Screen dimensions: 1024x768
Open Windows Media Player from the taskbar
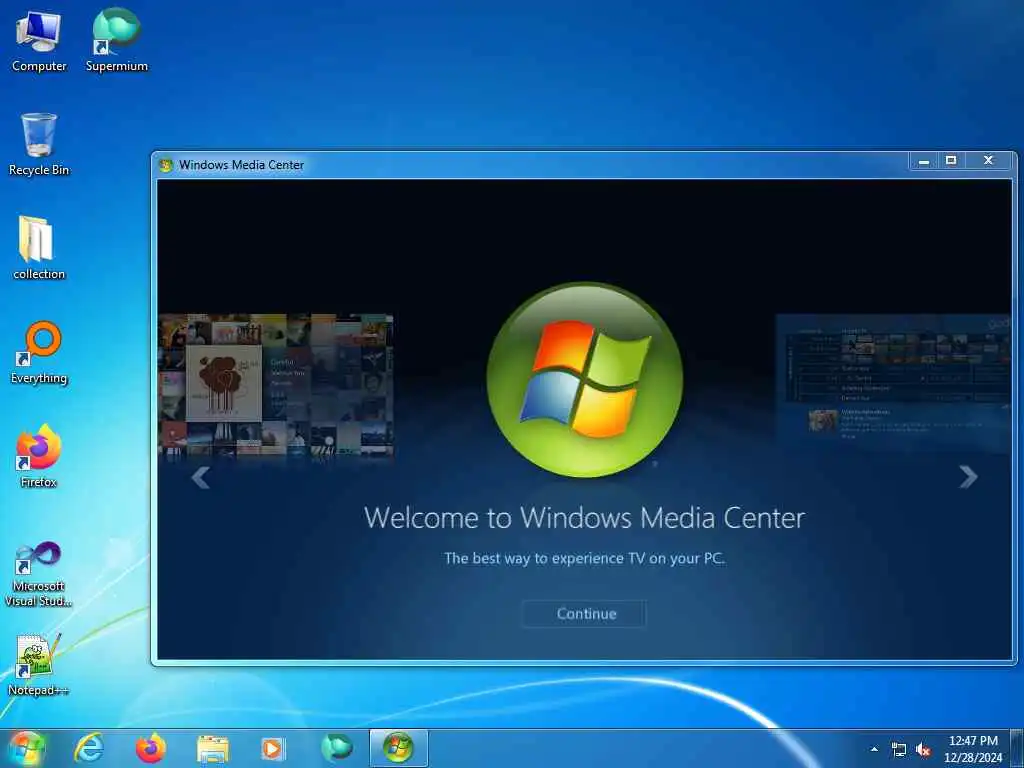pos(272,748)
